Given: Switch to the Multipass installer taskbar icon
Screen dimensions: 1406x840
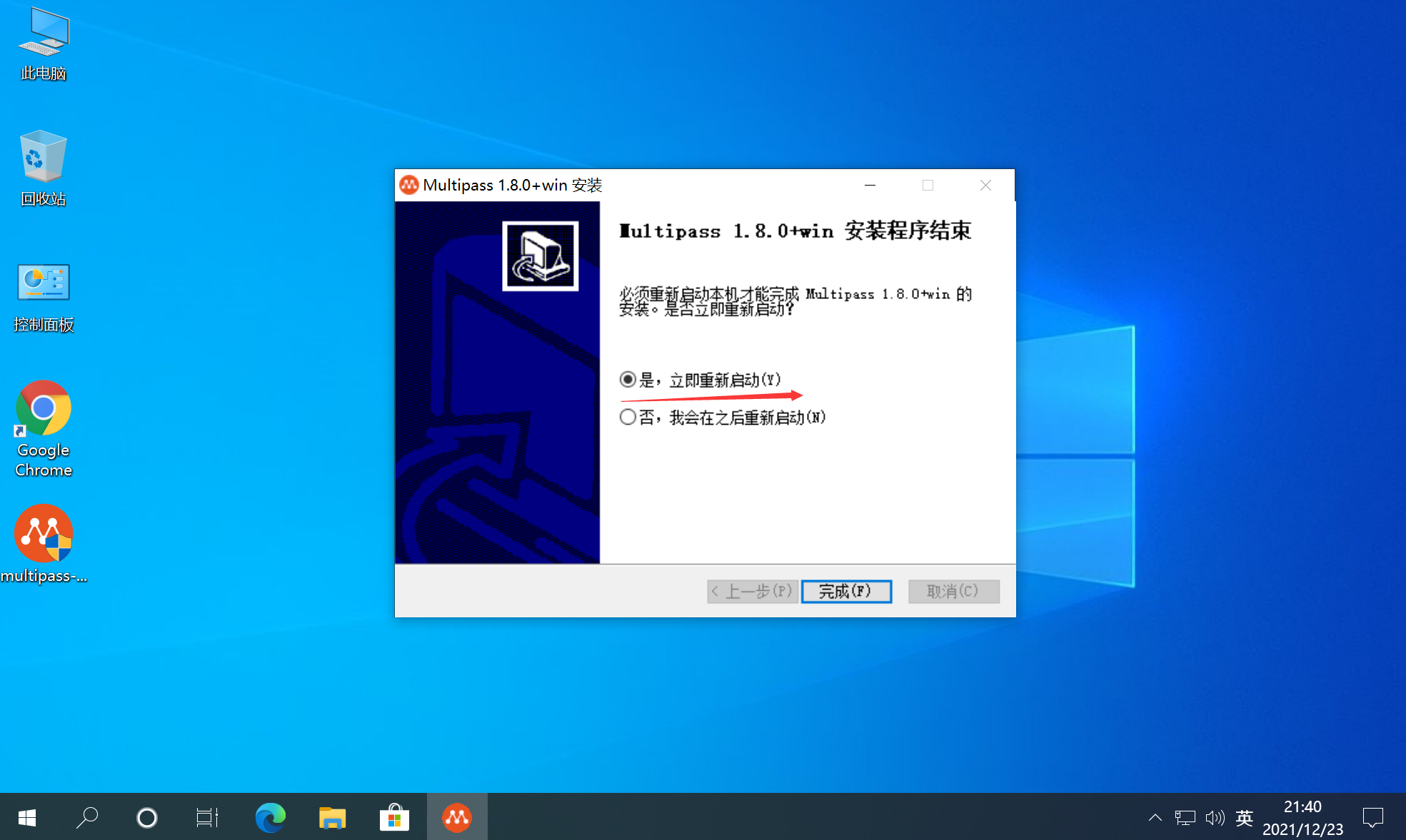Looking at the screenshot, I should (457, 817).
